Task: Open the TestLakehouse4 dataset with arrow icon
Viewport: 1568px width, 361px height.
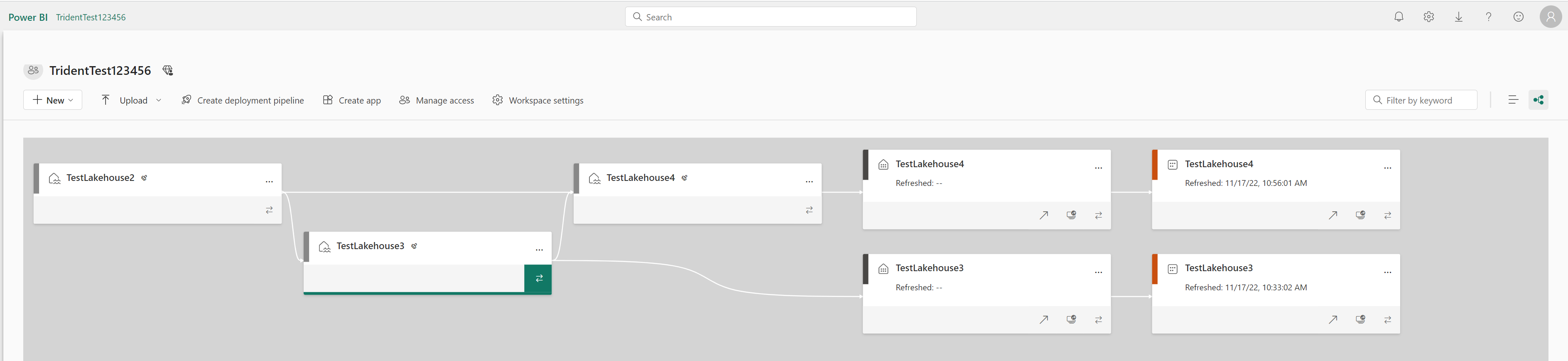Action: (x=1333, y=215)
